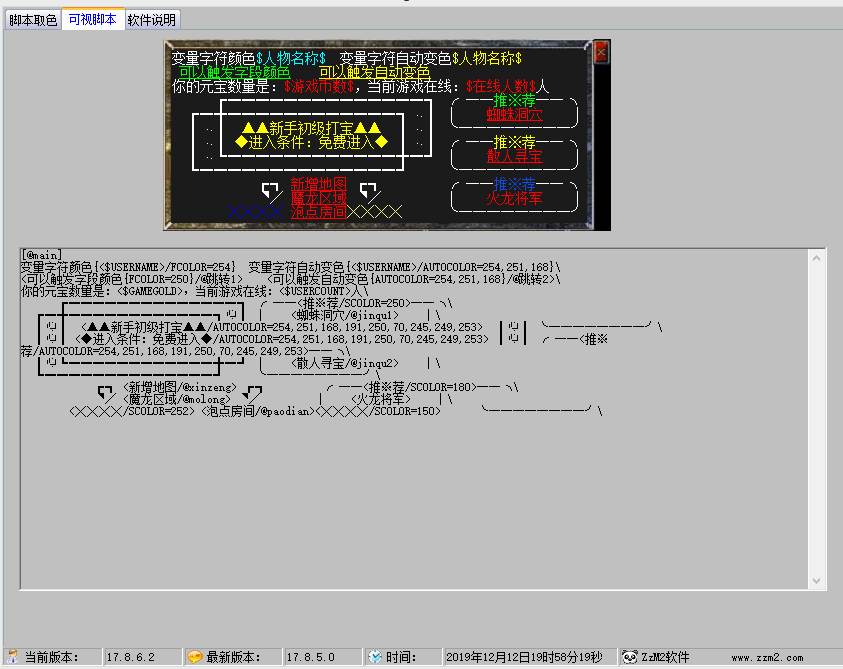The image size is (843, 669).
Task: Click the 蜘蛛洞穴 link in preview
Action: (515, 114)
